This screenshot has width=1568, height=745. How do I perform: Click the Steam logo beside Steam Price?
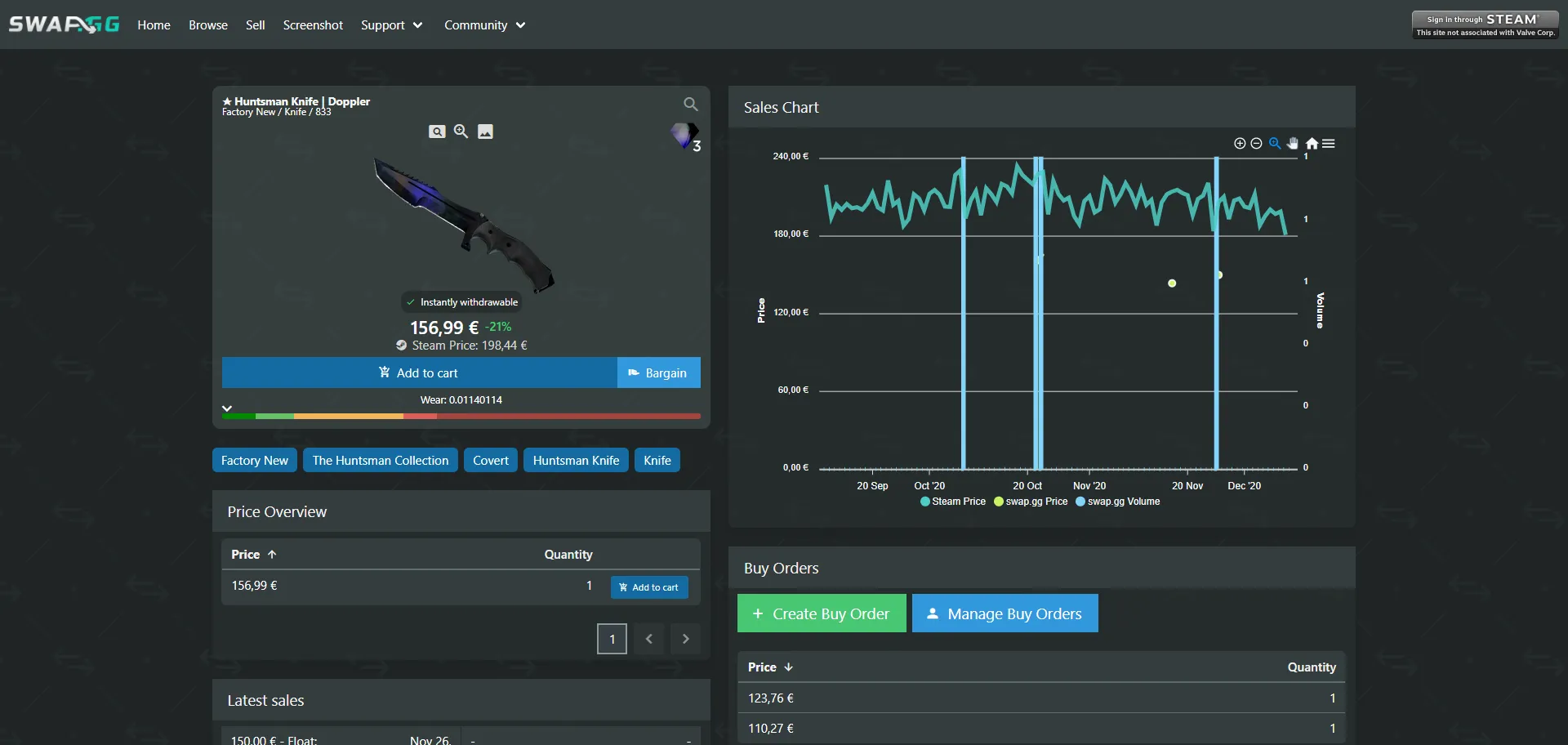pos(401,346)
